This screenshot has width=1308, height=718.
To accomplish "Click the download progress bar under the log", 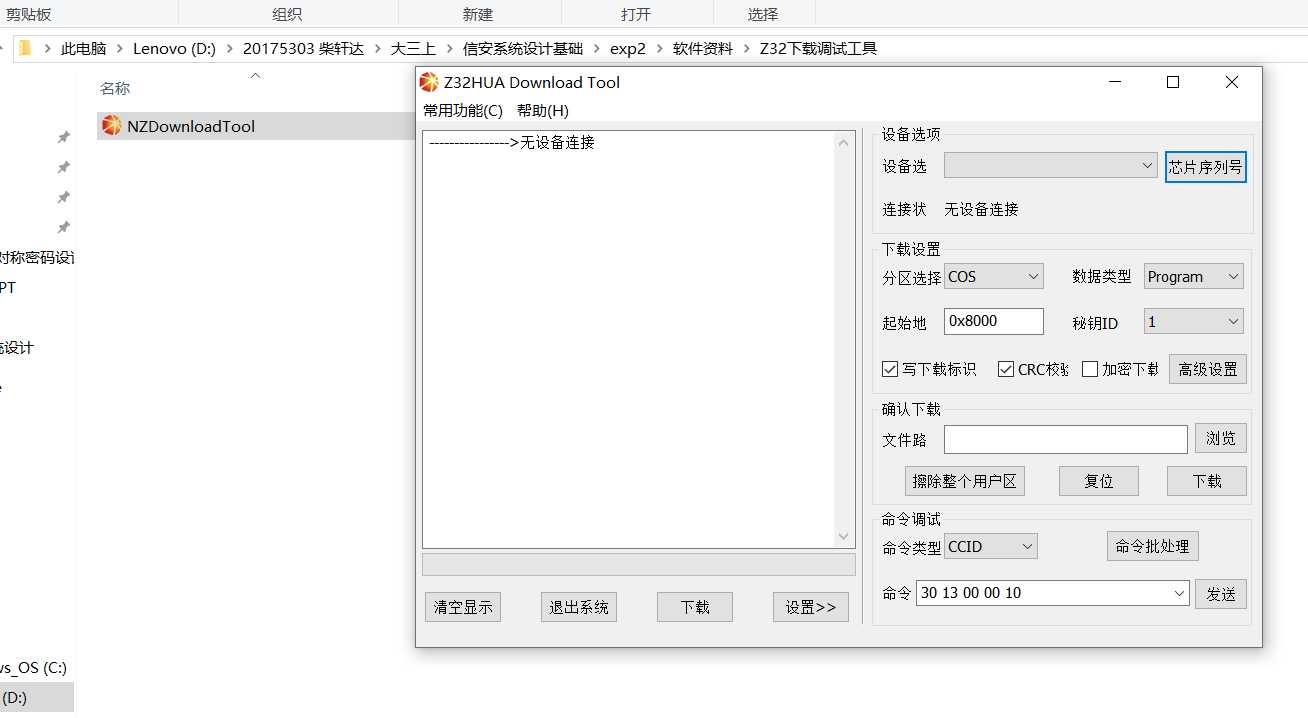I will [639, 565].
